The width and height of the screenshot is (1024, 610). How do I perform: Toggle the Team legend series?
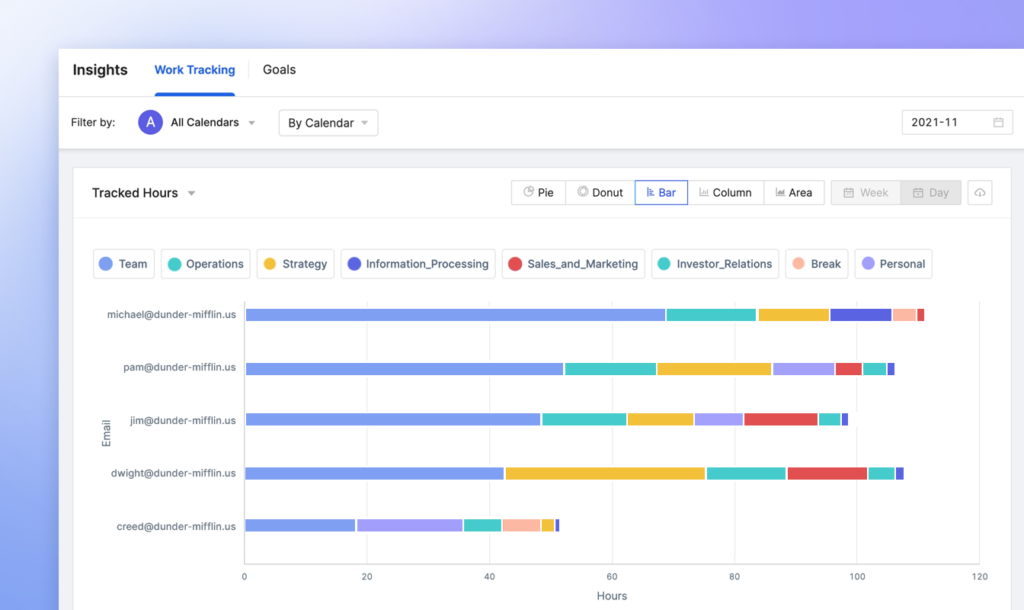pyautogui.click(x=123, y=264)
